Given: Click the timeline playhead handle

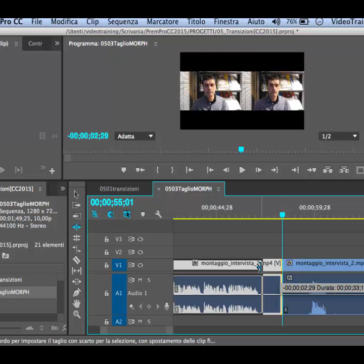Looking at the screenshot, I should (282, 215).
